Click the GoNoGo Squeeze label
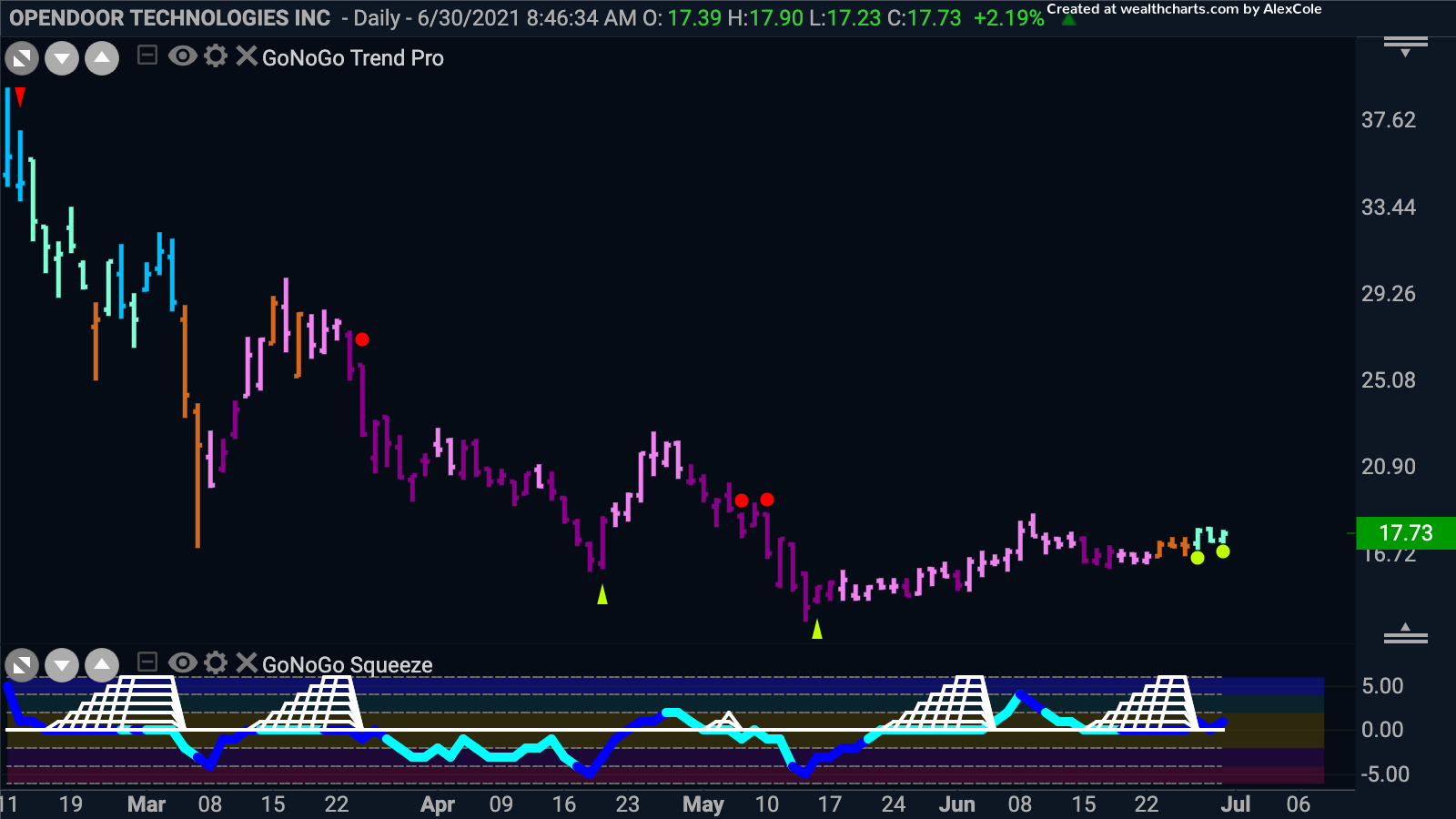The height and width of the screenshot is (819, 1456). tap(348, 665)
